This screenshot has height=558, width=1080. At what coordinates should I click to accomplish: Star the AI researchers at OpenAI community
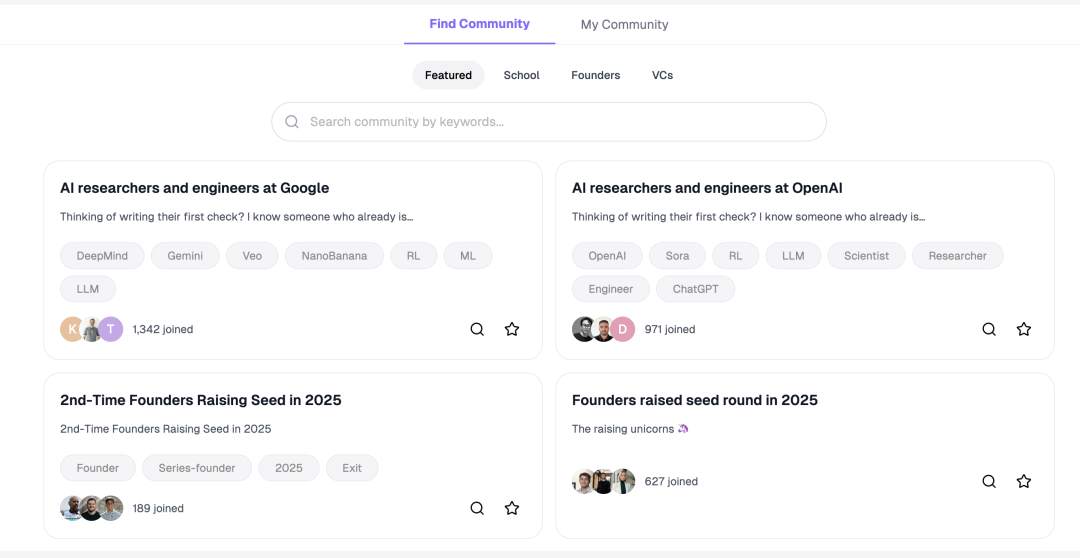(1024, 329)
